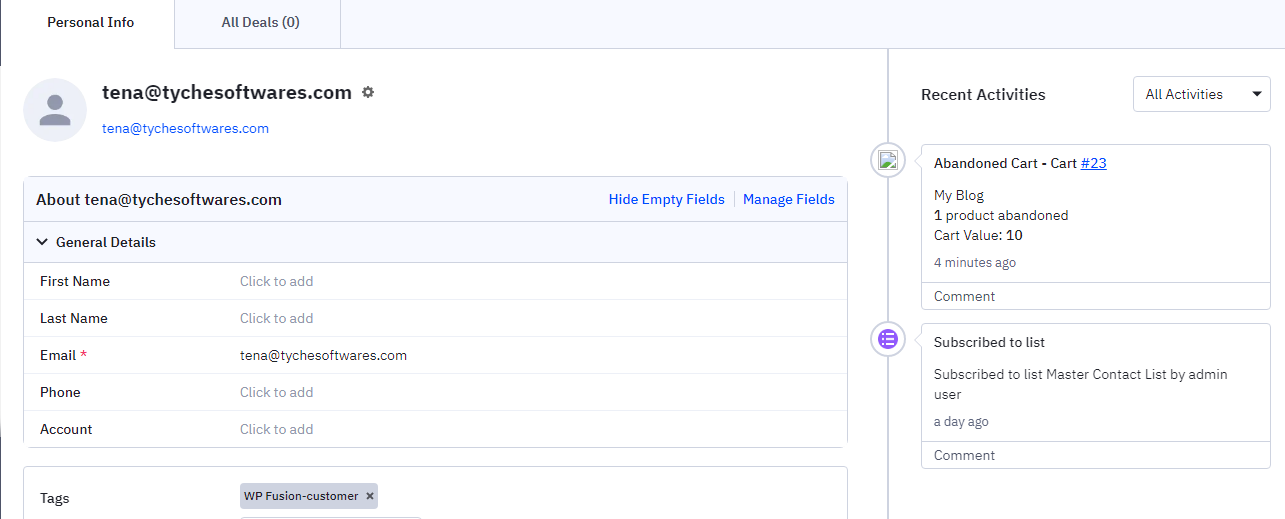
Task: Click the 'My Blog' text
Action: pos(959,196)
